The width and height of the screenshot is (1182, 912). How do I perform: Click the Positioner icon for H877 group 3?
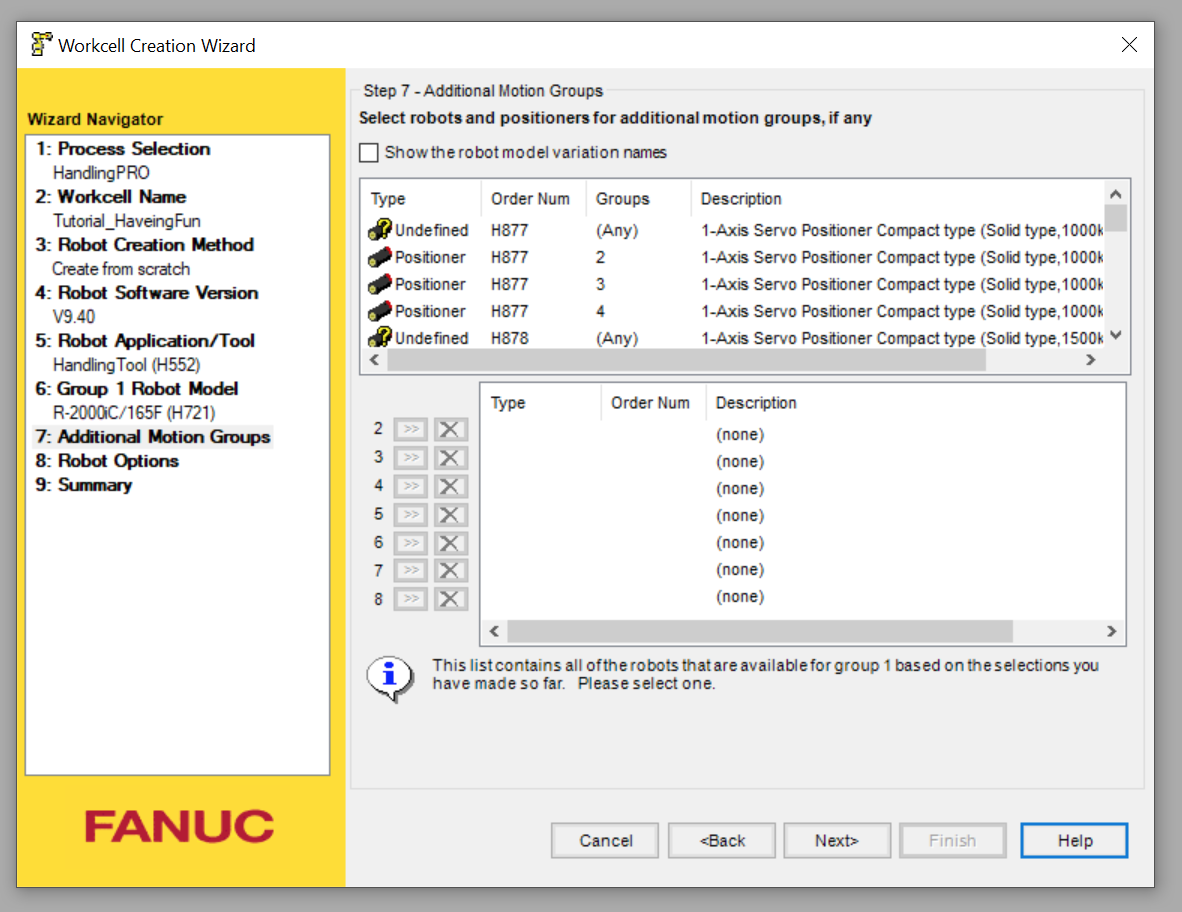tap(380, 284)
